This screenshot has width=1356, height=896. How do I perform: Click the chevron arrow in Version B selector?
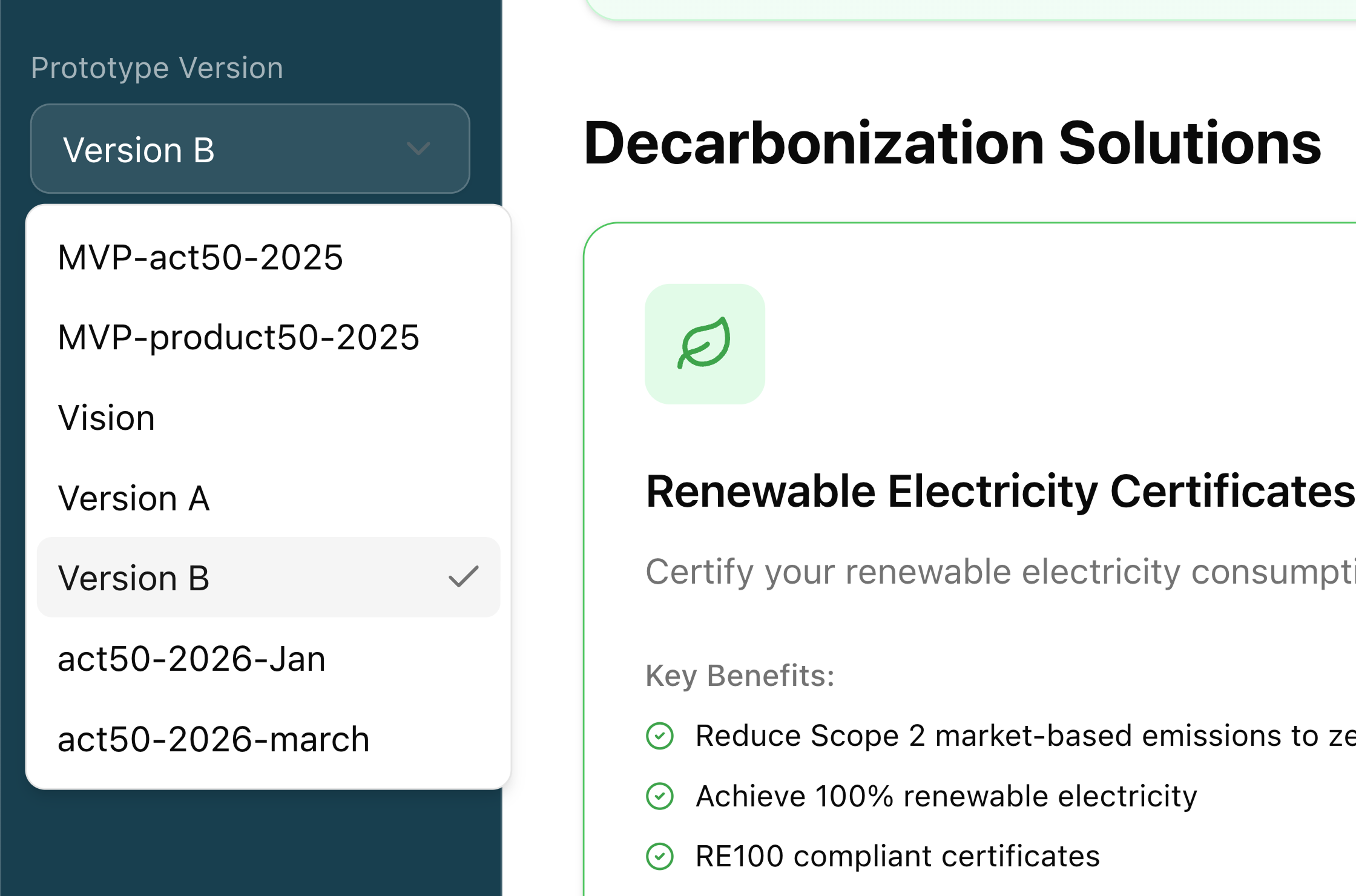(418, 148)
